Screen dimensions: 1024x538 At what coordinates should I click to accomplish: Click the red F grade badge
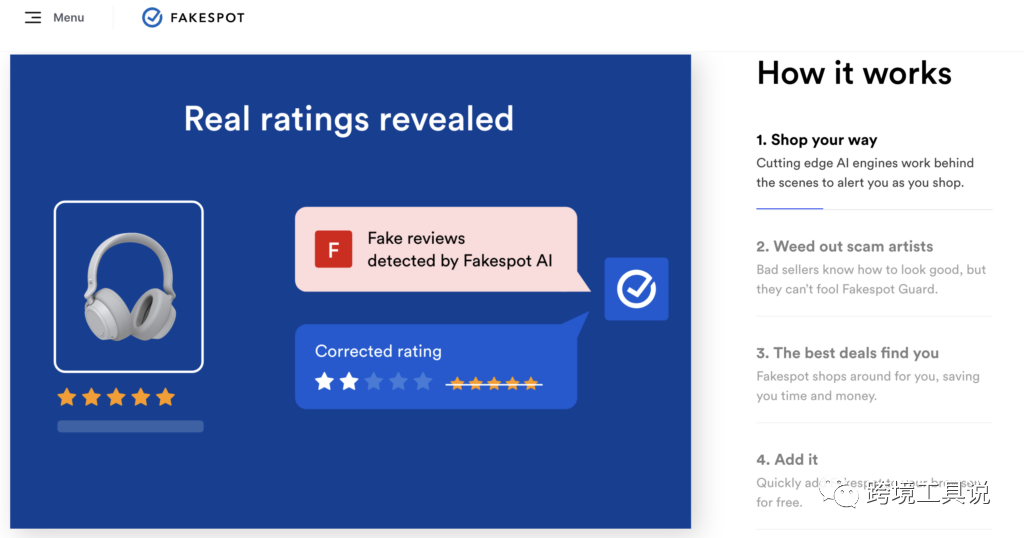(x=332, y=249)
